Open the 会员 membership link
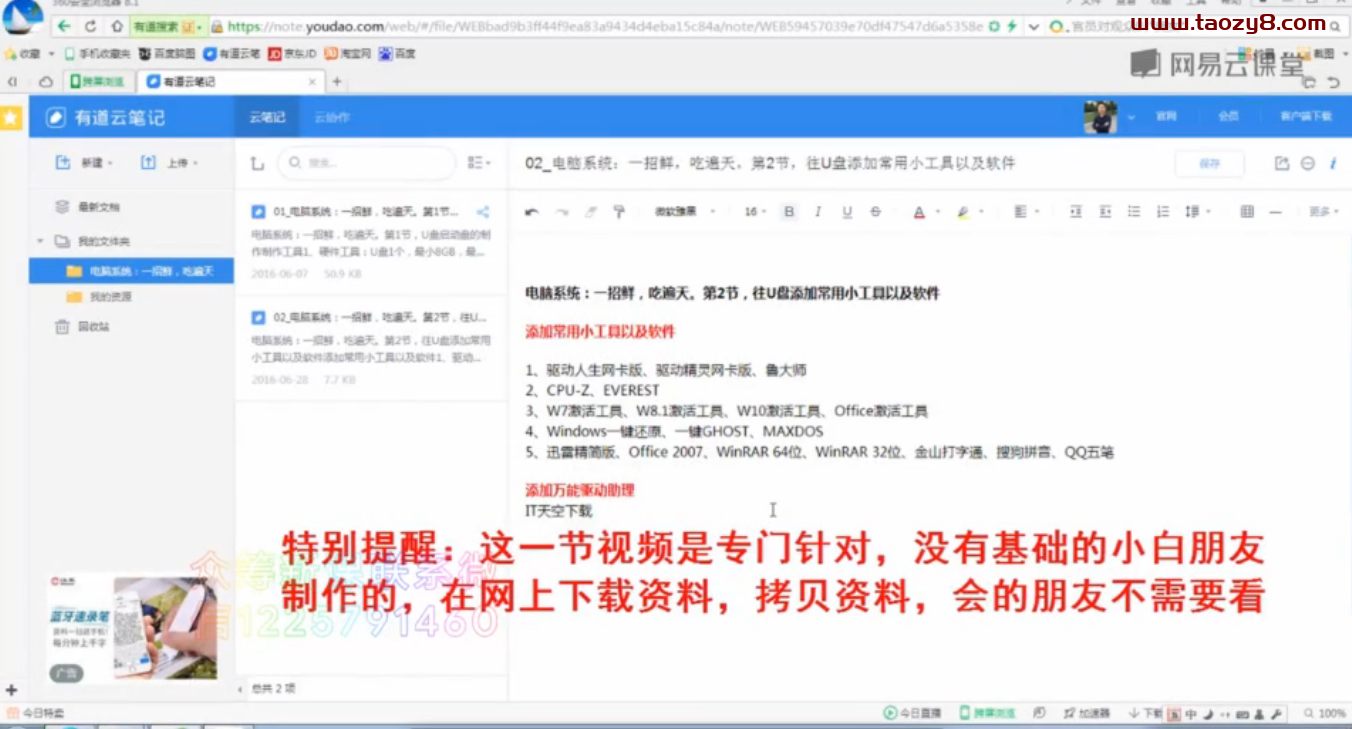Screen dimensions: 1352x729 (x=1228, y=117)
